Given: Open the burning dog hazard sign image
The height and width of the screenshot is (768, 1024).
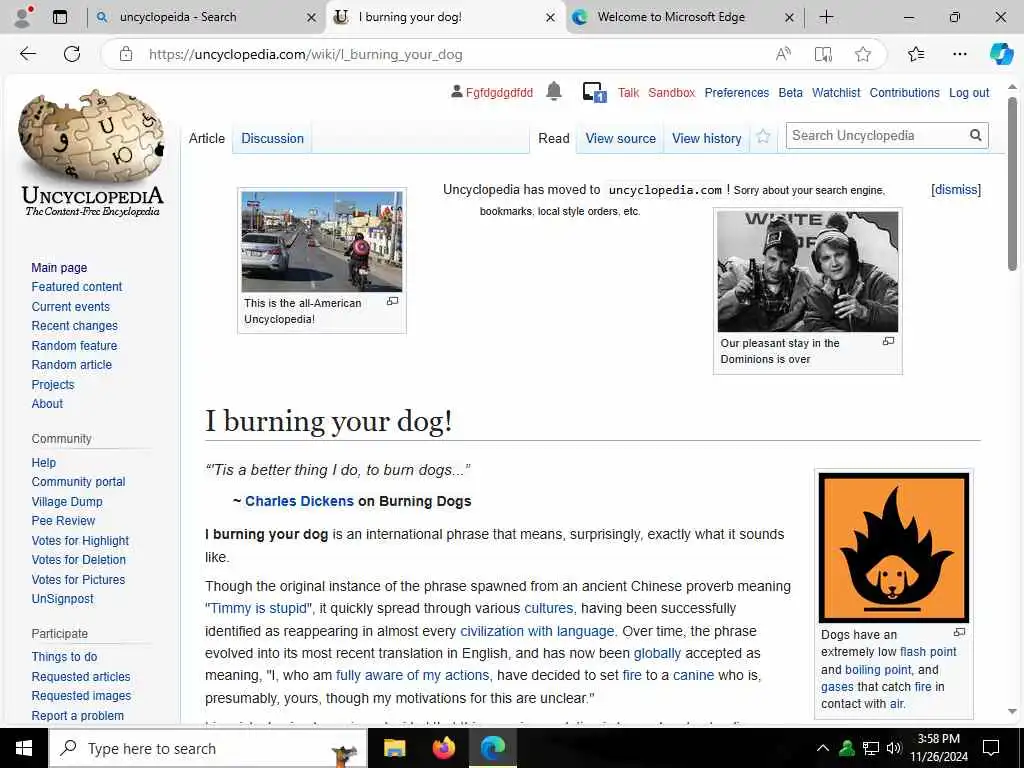Looking at the screenshot, I should point(893,547).
